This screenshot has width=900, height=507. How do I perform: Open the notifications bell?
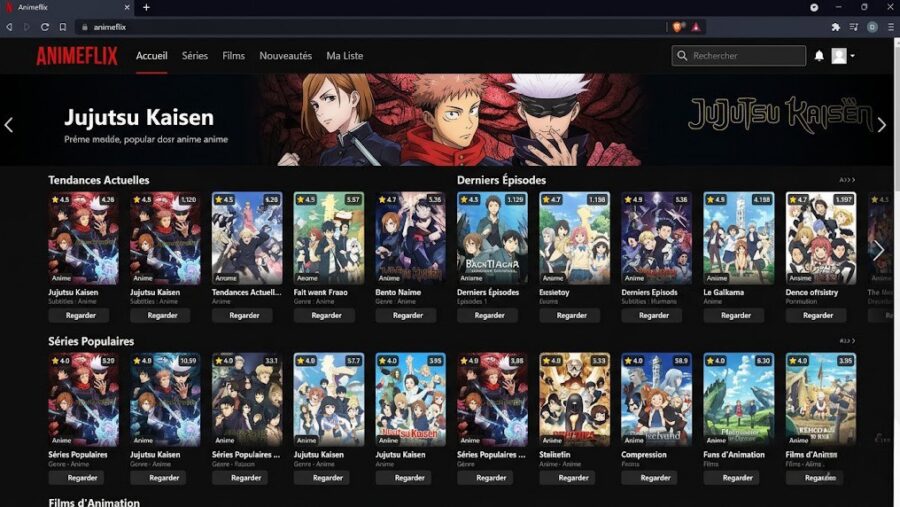click(x=819, y=56)
